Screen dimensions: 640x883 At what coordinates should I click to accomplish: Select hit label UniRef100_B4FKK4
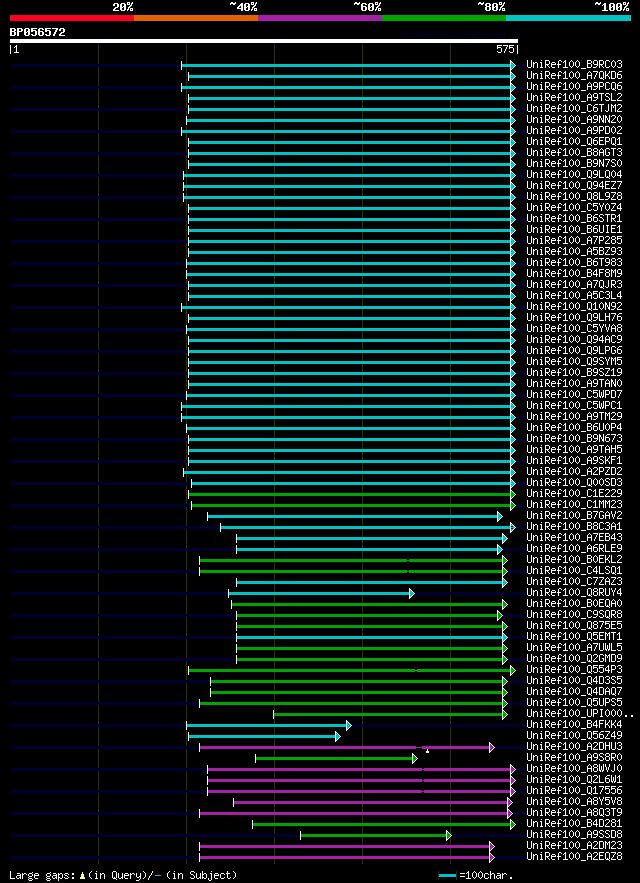(x=574, y=724)
